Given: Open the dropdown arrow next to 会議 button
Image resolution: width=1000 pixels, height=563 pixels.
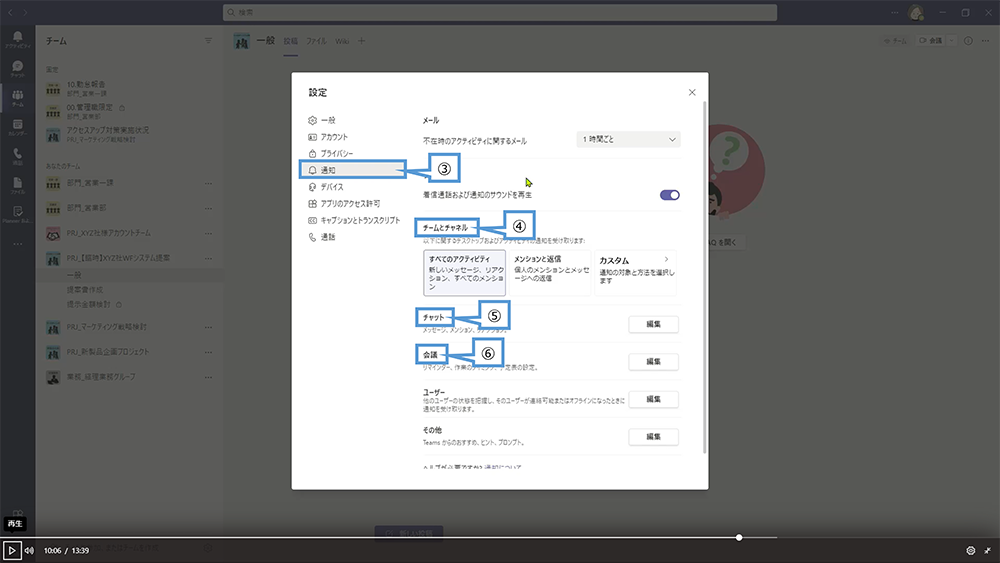Looking at the screenshot, I should point(951,41).
